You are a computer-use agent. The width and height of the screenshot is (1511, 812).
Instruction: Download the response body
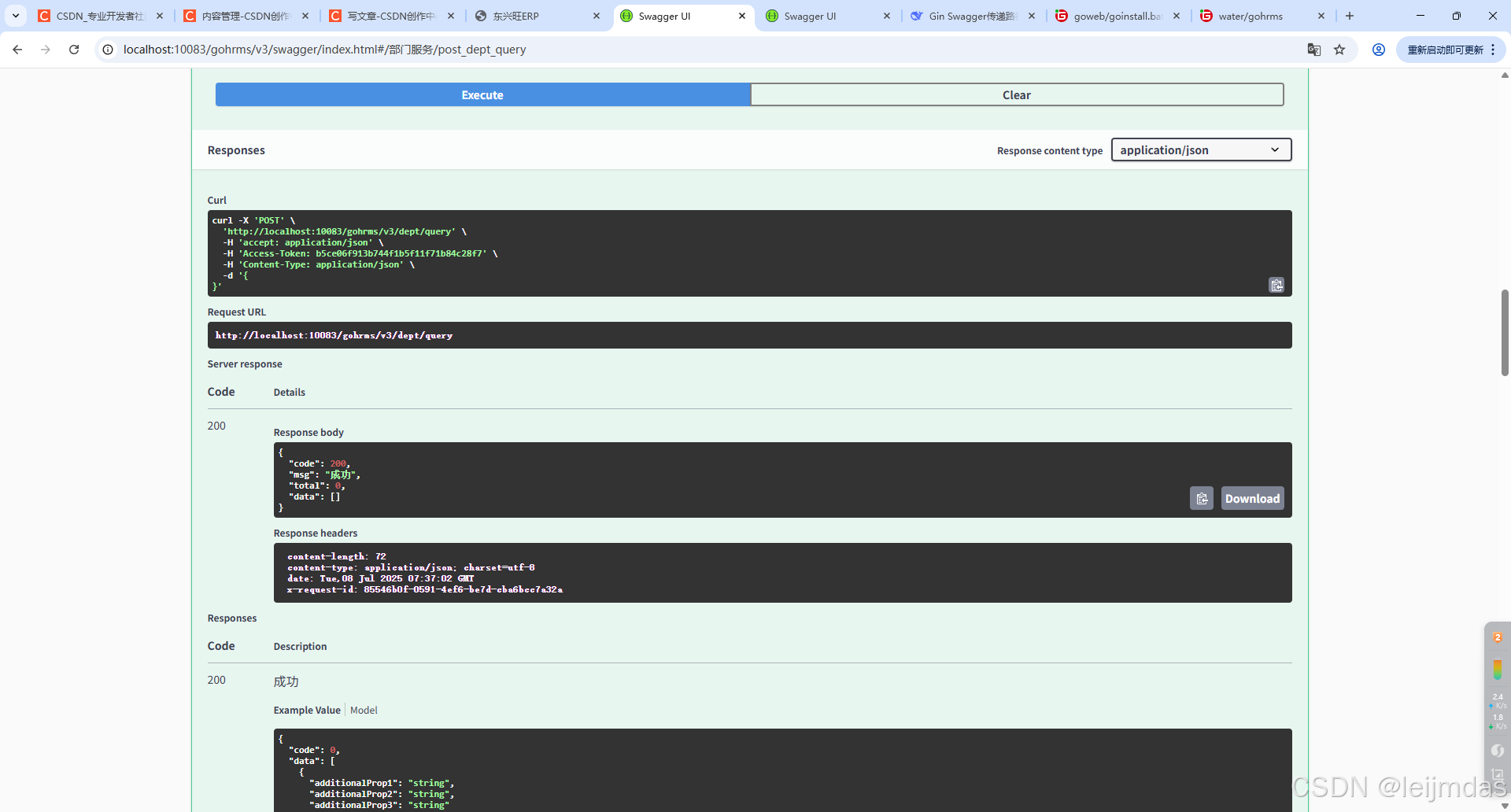1252,498
